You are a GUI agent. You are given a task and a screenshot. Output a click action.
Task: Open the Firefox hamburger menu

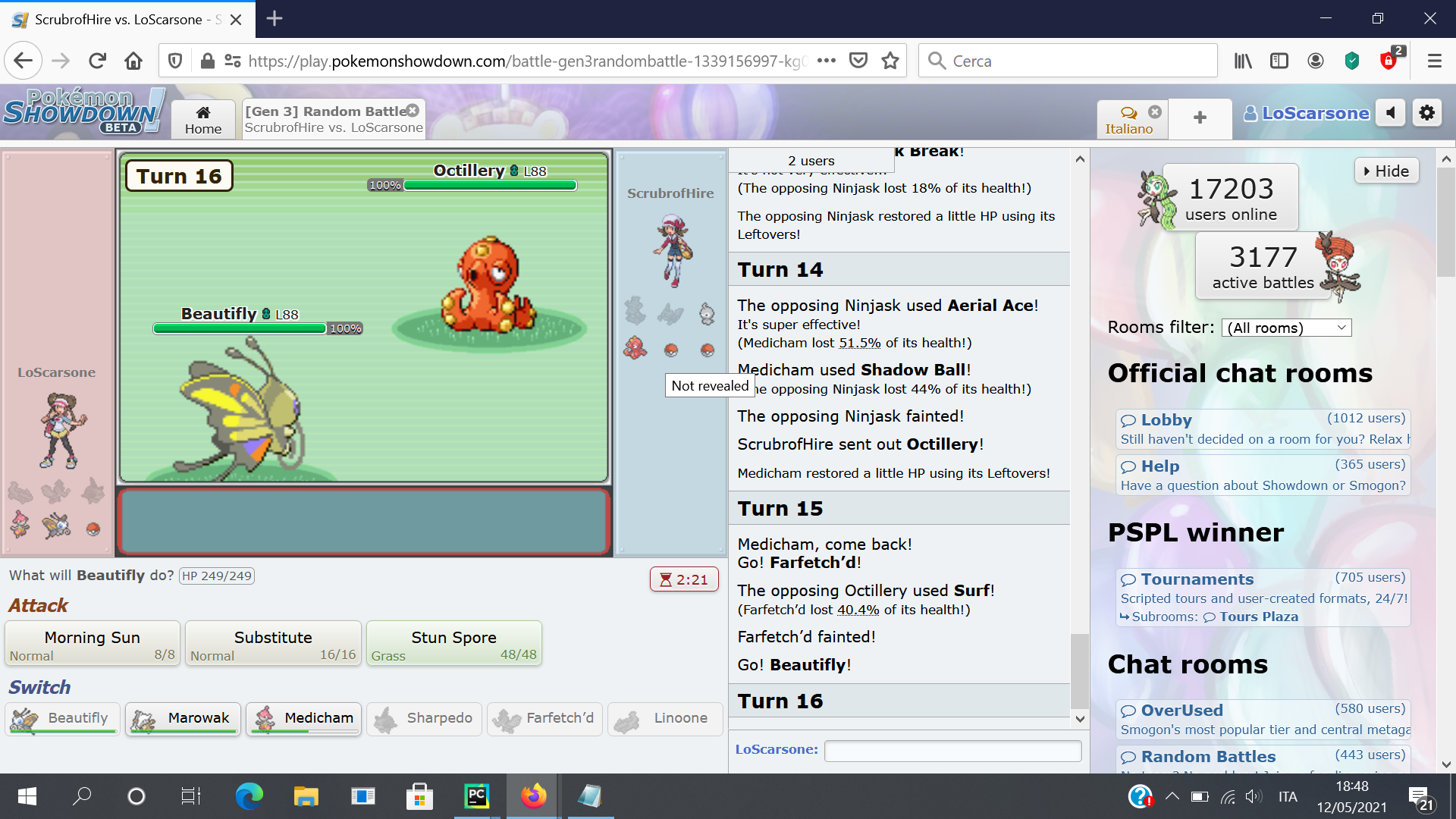click(1434, 61)
